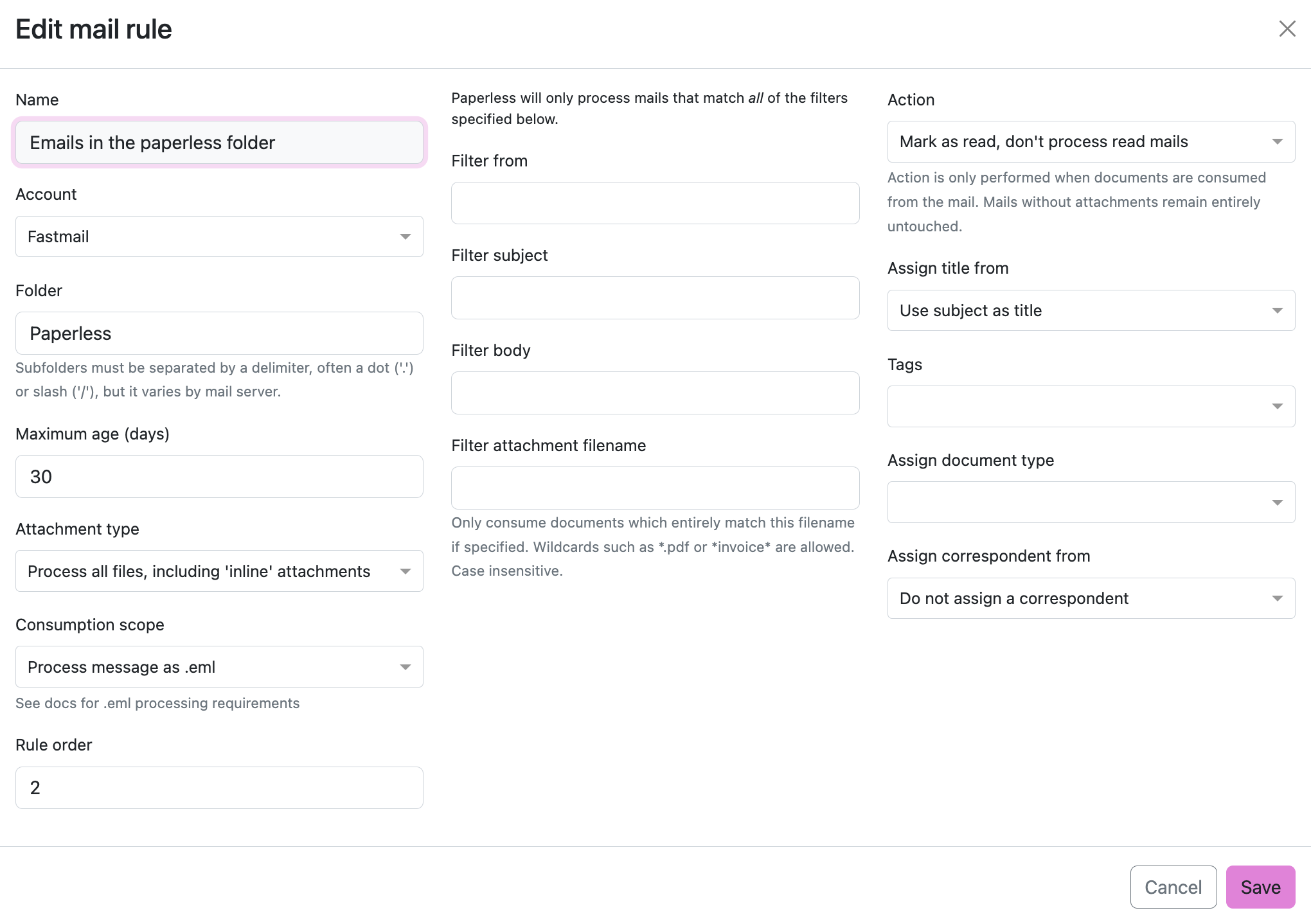Open Assign correspondent from dropdown
1311x924 pixels.
tap(1091, 598)
